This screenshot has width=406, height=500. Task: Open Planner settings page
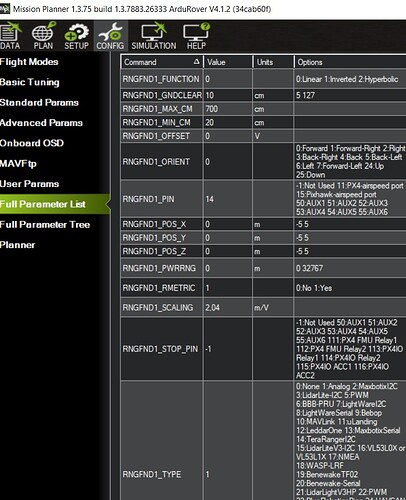point(17,245)
